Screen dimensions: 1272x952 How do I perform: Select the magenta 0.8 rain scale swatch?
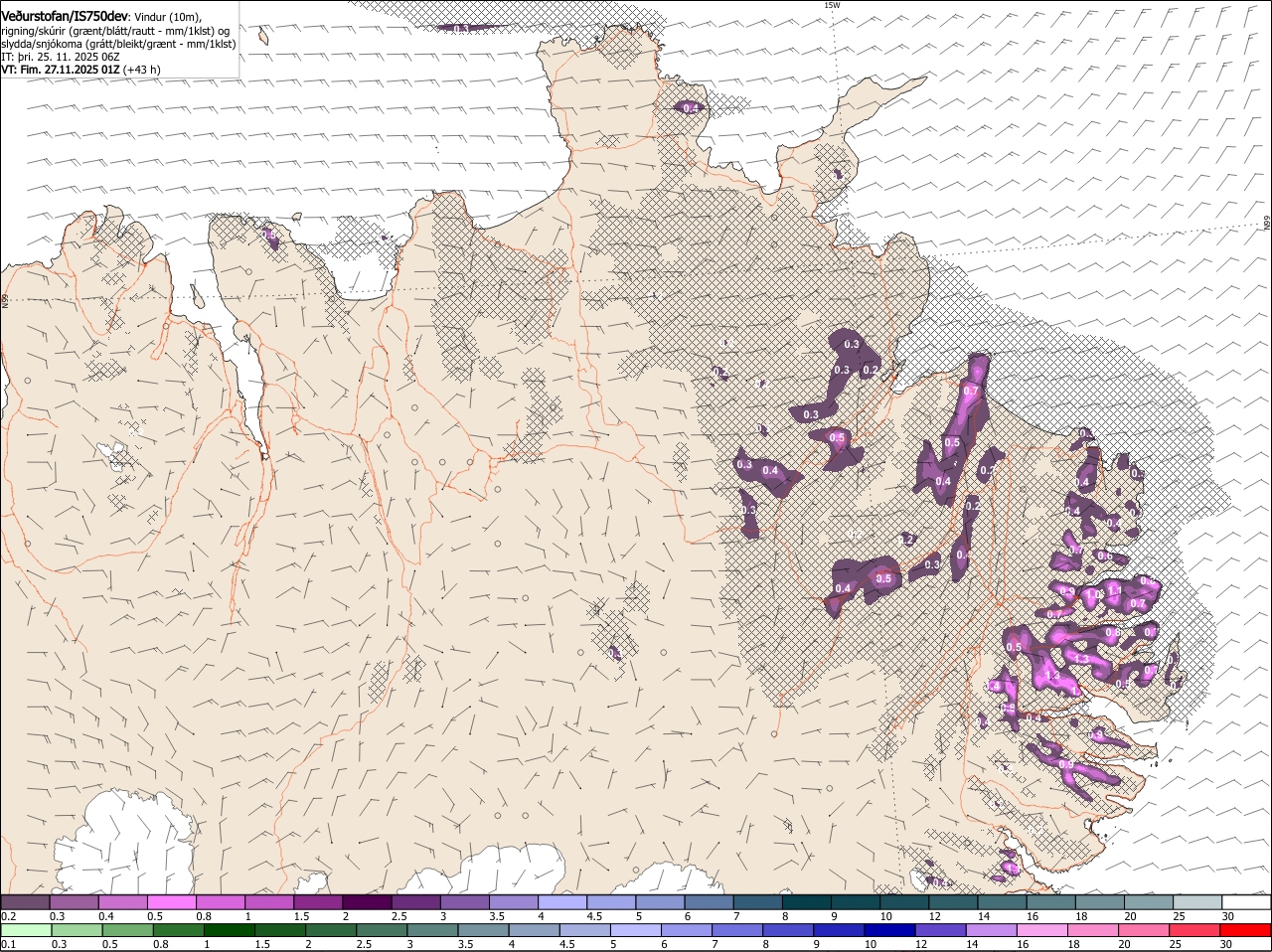coord(220,901)
